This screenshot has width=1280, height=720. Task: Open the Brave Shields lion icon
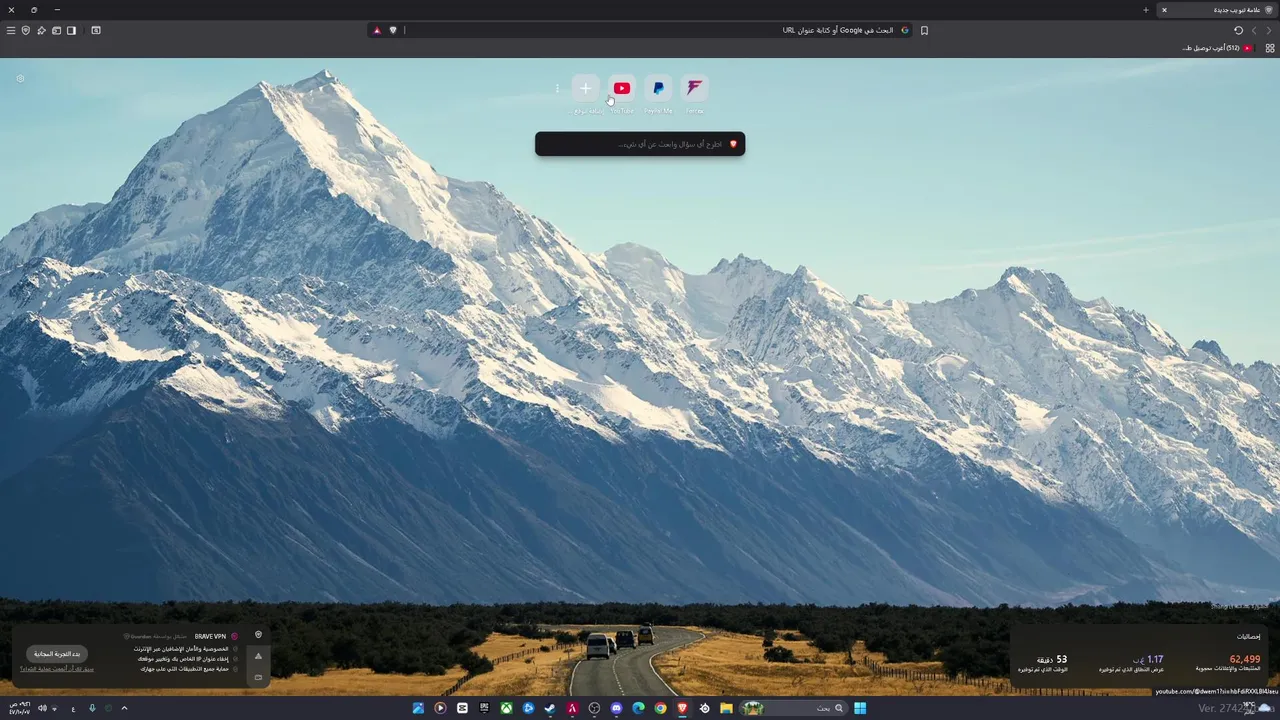click(x=393, y=30)
